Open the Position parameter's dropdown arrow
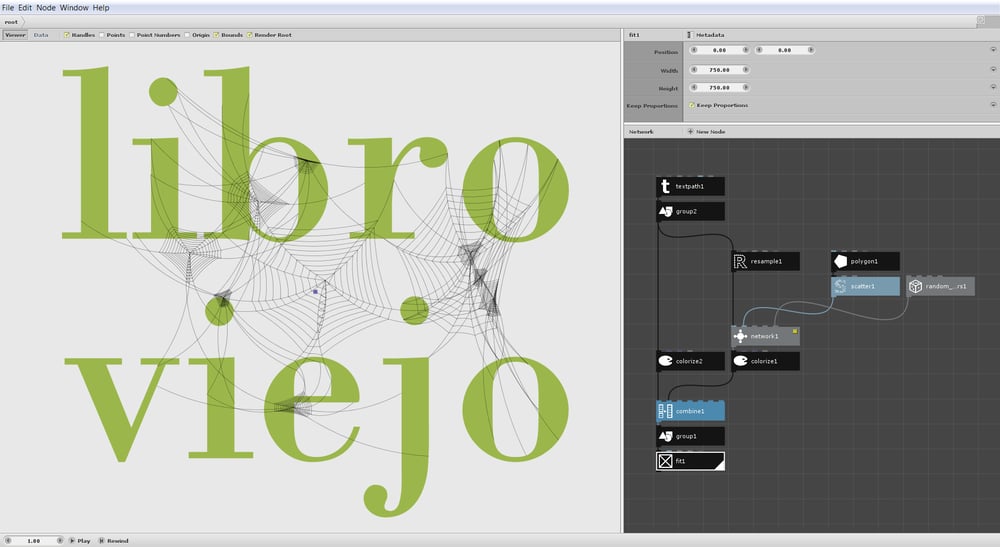 (993, 50)
